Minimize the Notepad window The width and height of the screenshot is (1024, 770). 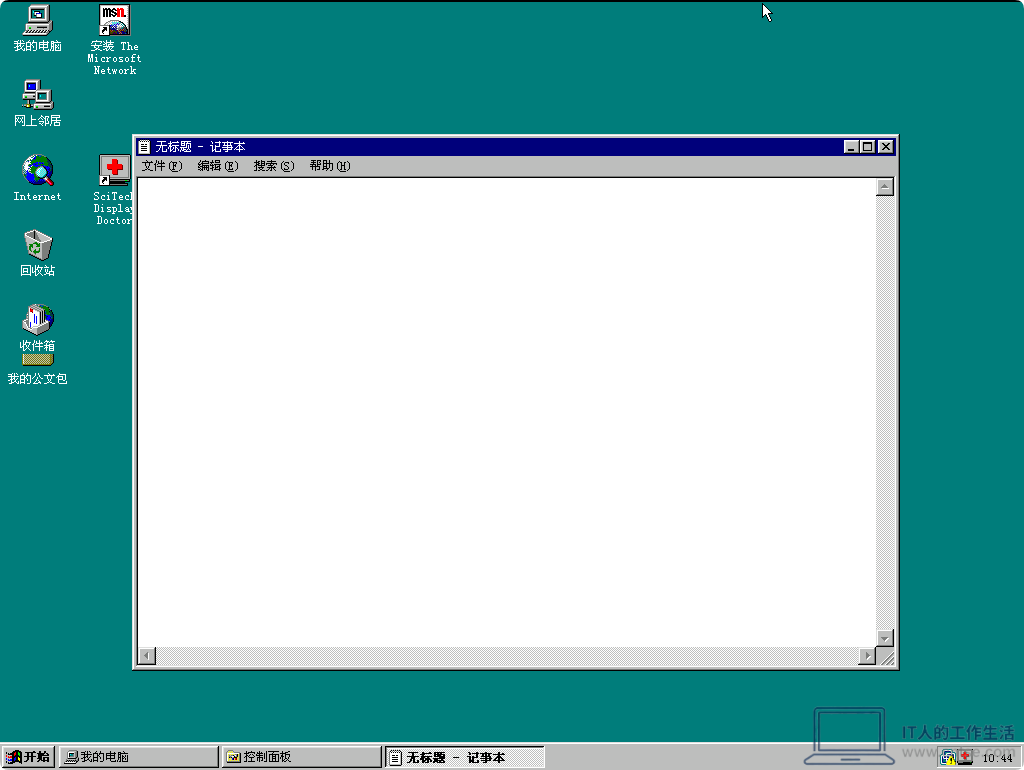851,147
